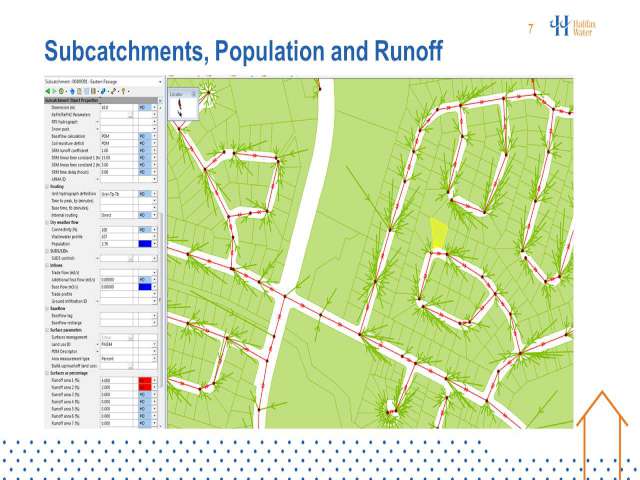Click the red flag swatch beside Runoff area 2

click(x=145, y=387)
